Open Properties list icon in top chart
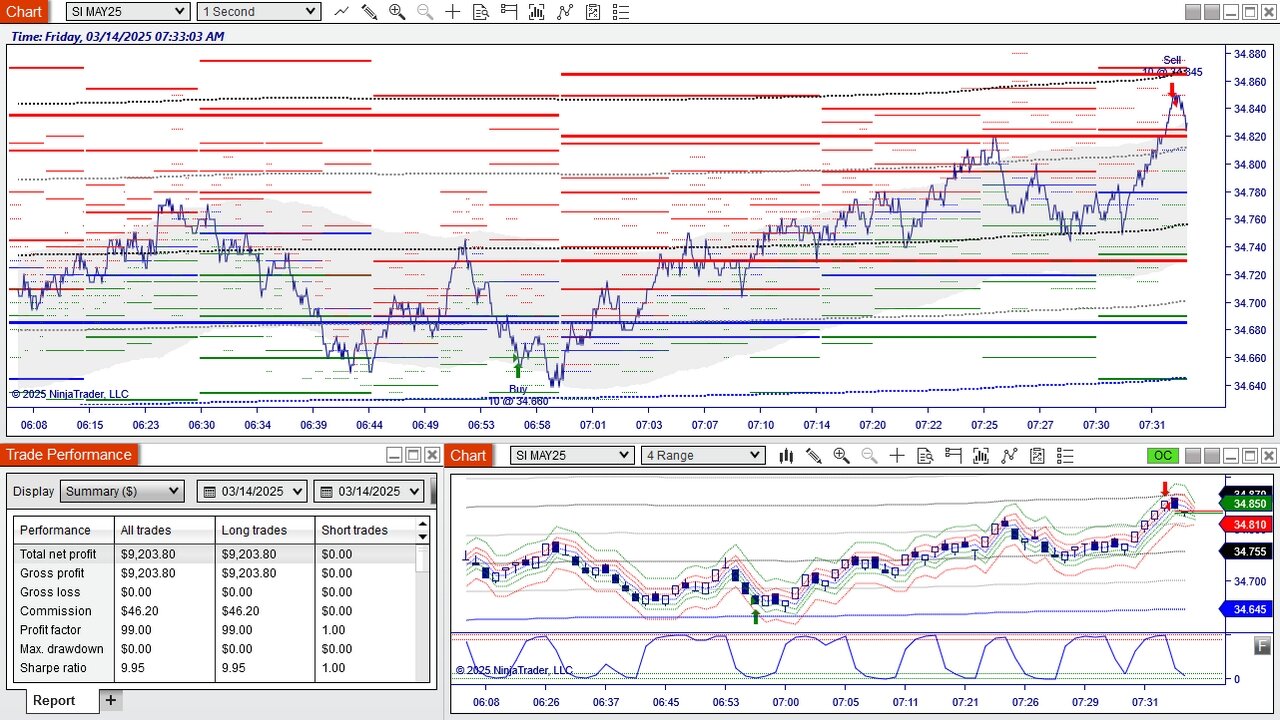Image resolution: width=1280 pixels, height=720 pixels. pyautogui.click(x=621, y=11)
